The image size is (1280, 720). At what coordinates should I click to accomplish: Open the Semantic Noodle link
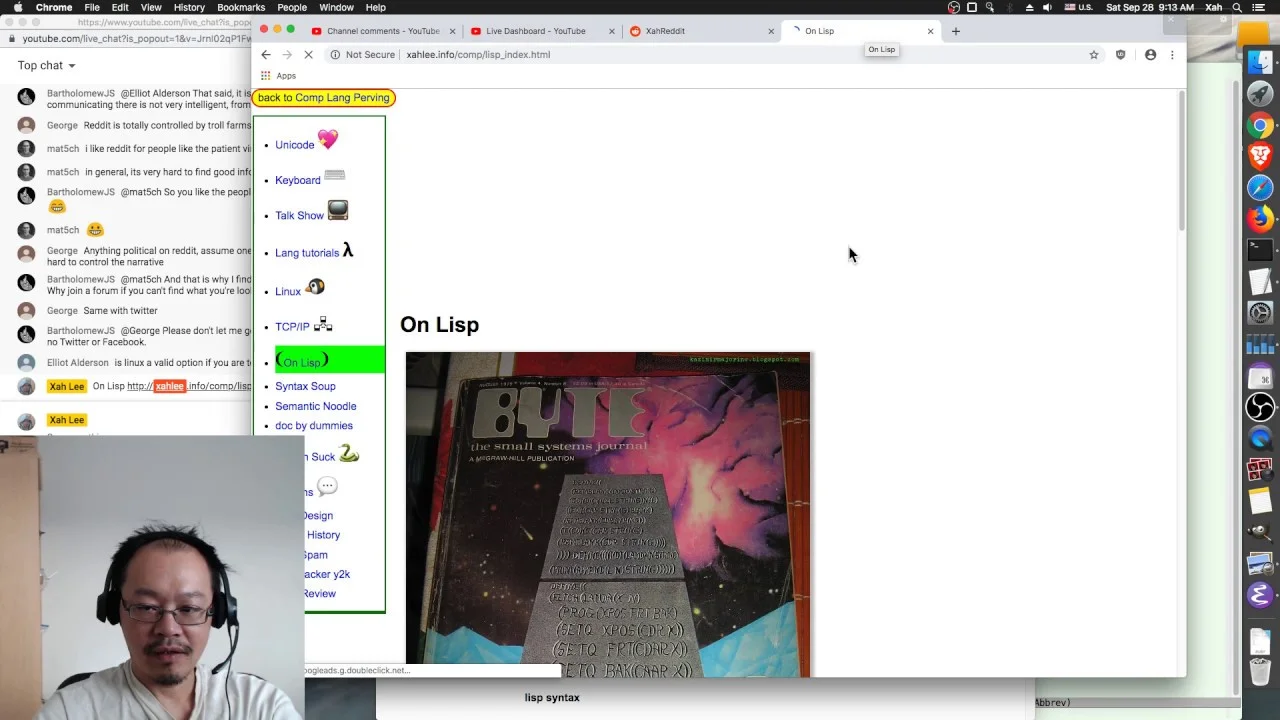click(x=316, y=406)
